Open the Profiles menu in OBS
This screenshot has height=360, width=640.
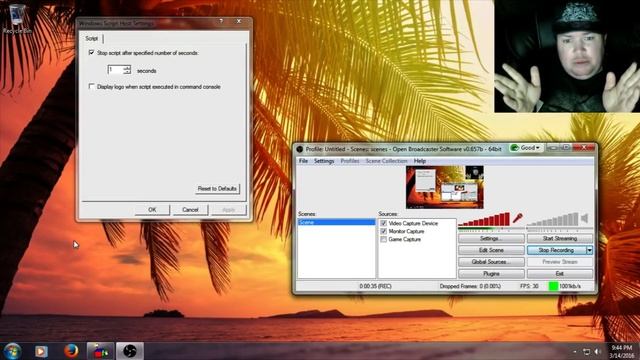point(350,161)
